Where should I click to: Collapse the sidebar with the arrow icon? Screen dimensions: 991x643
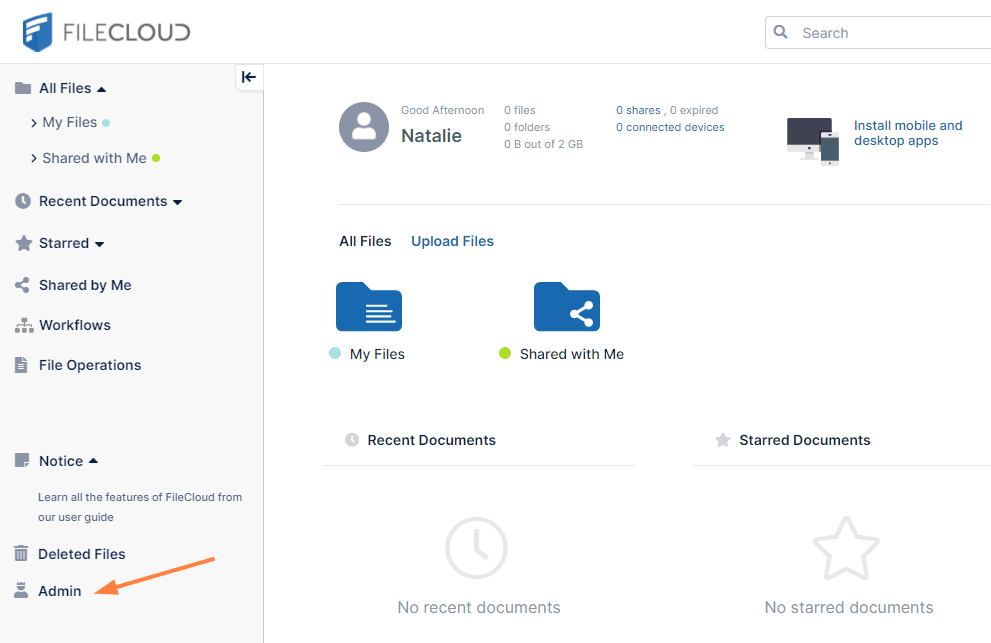coord(249,77)
